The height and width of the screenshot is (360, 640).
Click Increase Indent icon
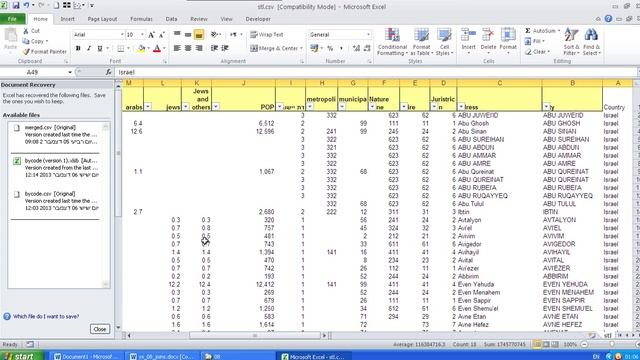point(225,48)
